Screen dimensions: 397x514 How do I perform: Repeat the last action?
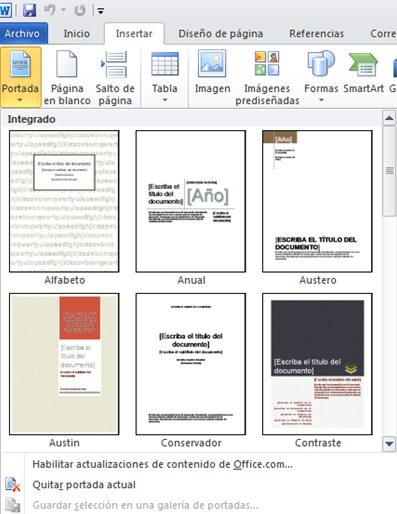point(80,11)
